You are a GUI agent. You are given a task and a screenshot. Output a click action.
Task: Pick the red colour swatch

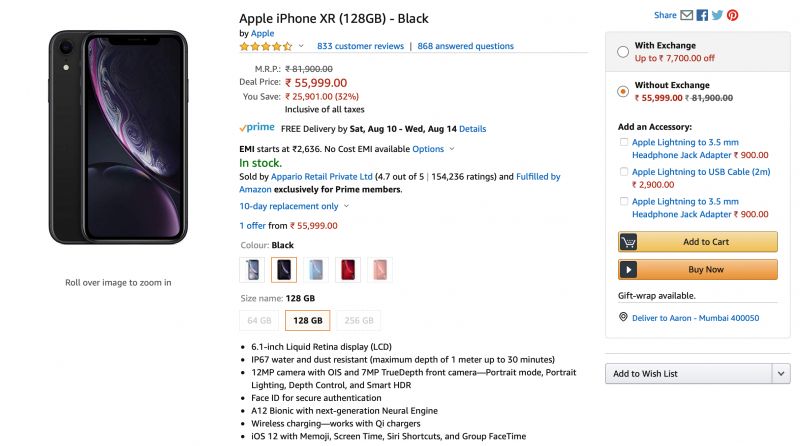(348, 269)
